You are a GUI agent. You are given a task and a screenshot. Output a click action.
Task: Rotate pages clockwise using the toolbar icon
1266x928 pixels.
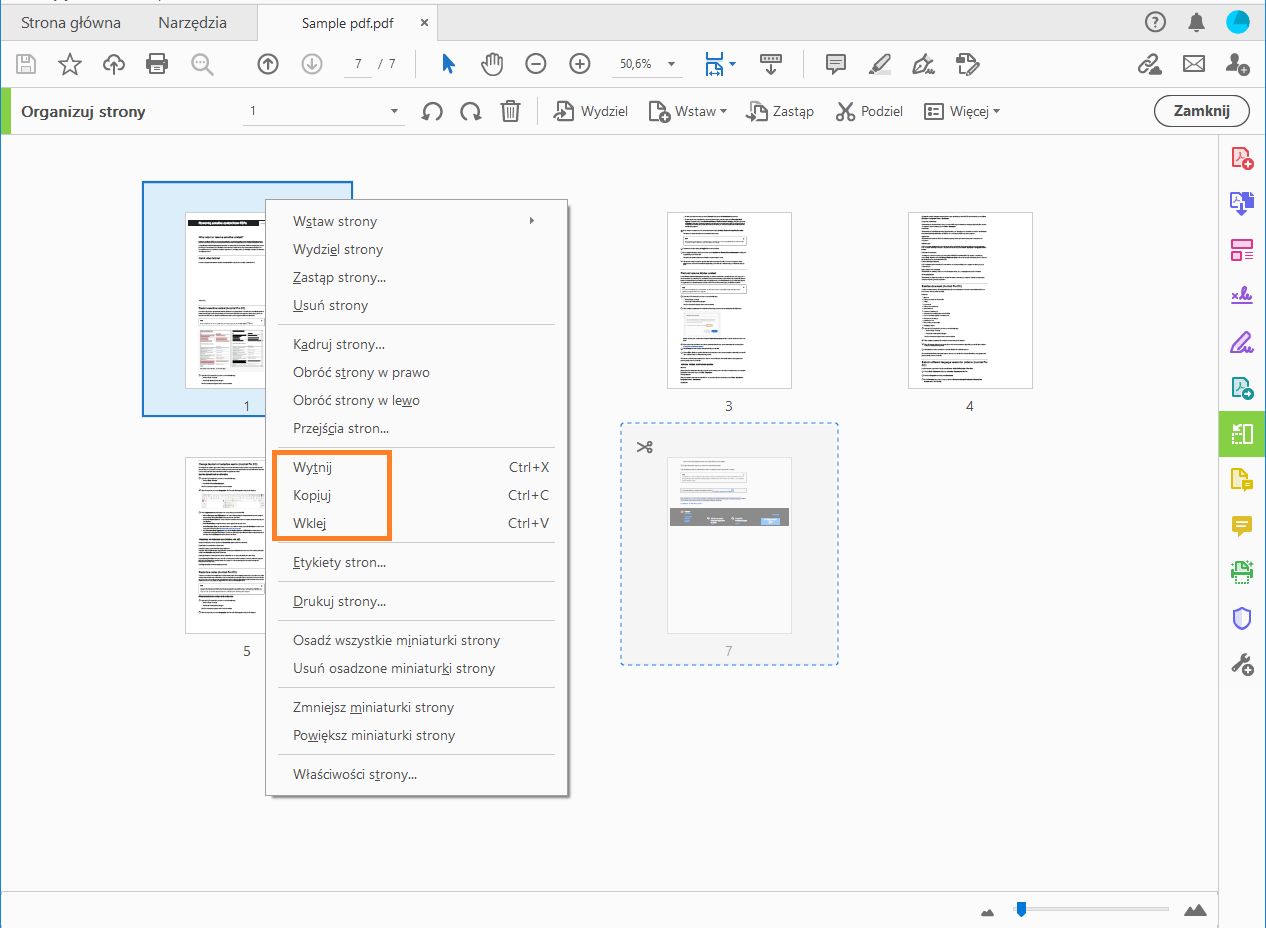click(x=470, y=111)
